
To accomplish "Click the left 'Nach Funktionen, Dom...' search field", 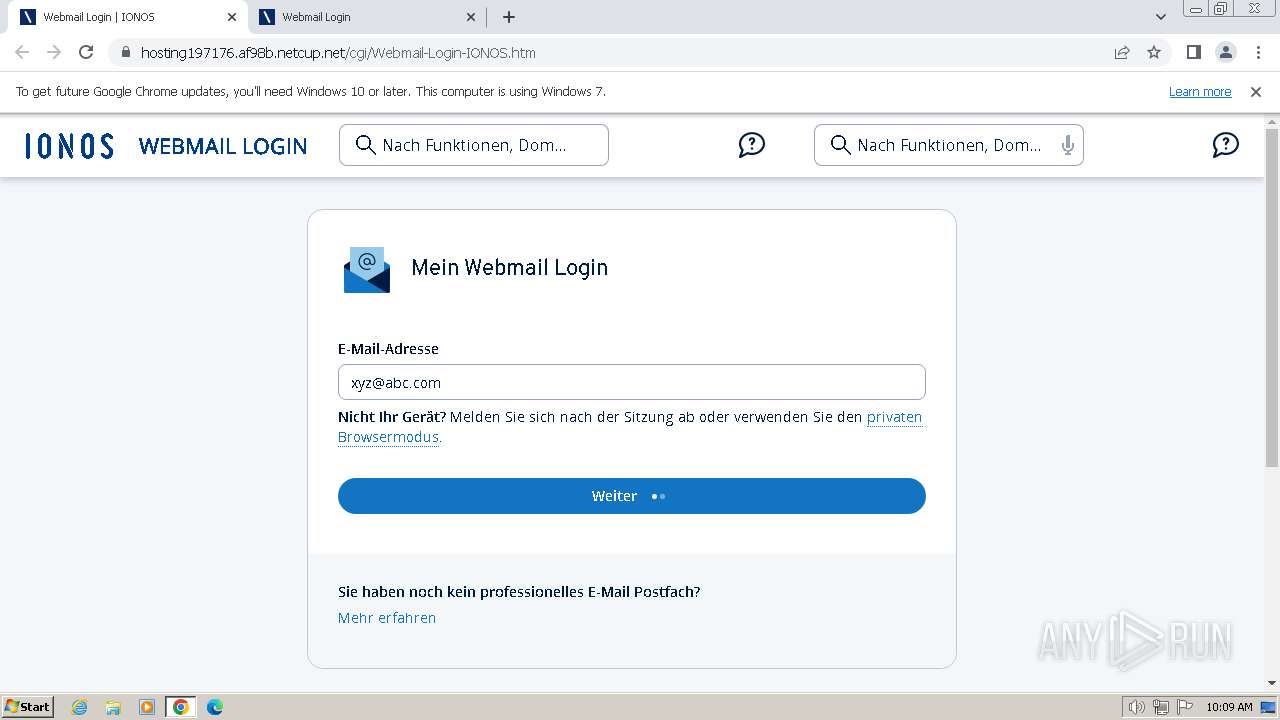I will click(x=474, y=145).
